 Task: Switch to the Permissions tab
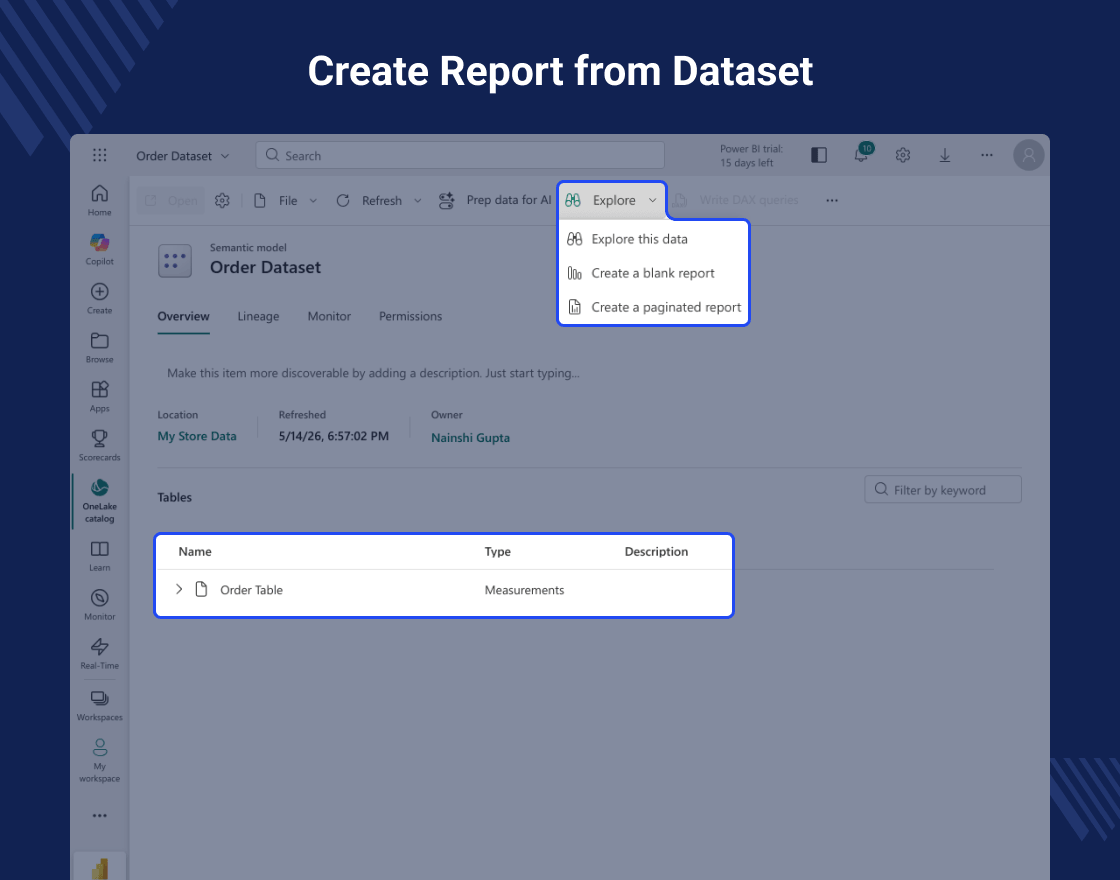click(x=410, y=316)
